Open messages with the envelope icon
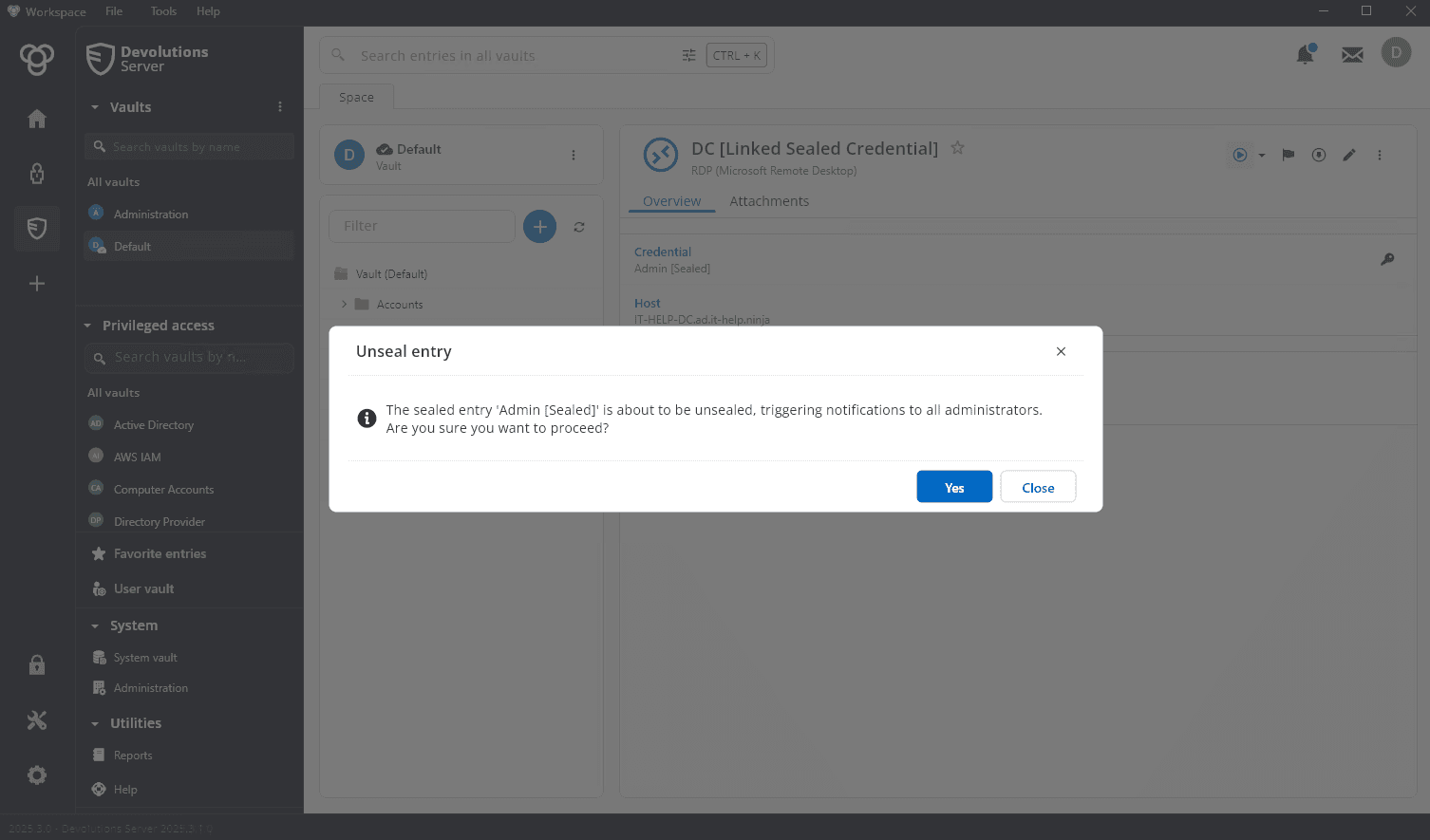The height and width of the screenshot is (840, 1430). coord(1351,54)
